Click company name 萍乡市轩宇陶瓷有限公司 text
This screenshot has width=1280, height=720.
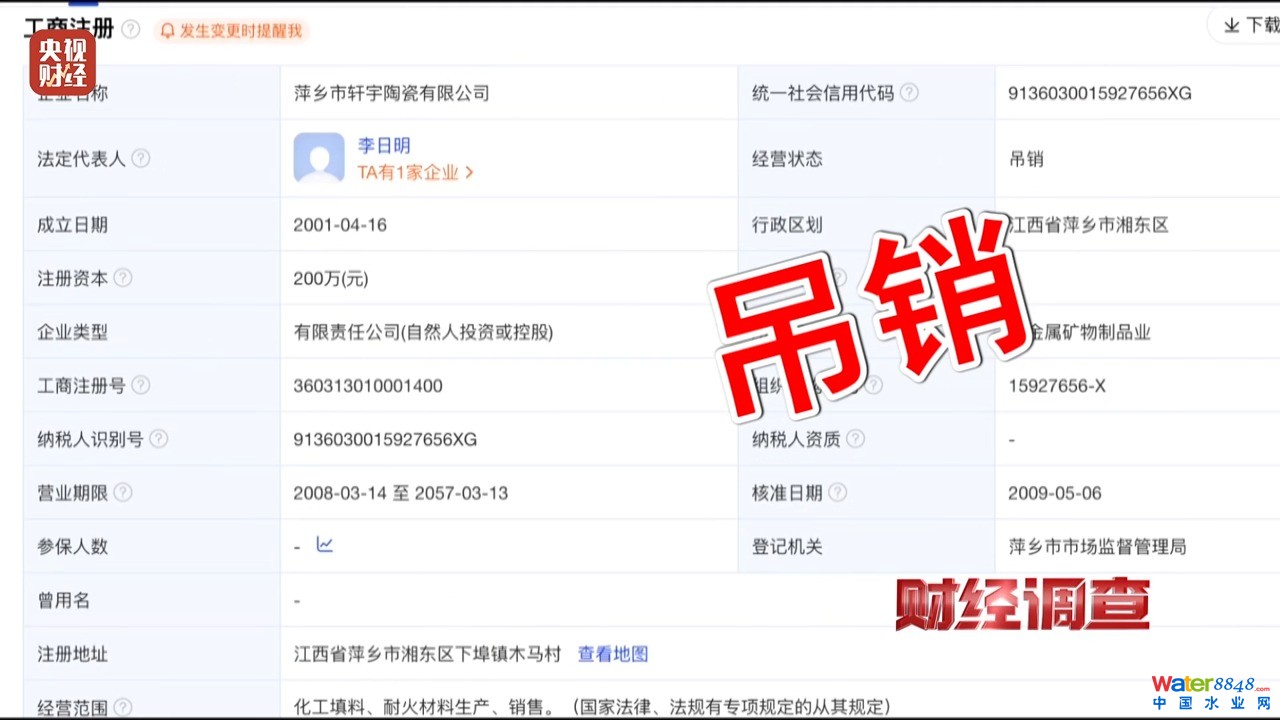391,93
